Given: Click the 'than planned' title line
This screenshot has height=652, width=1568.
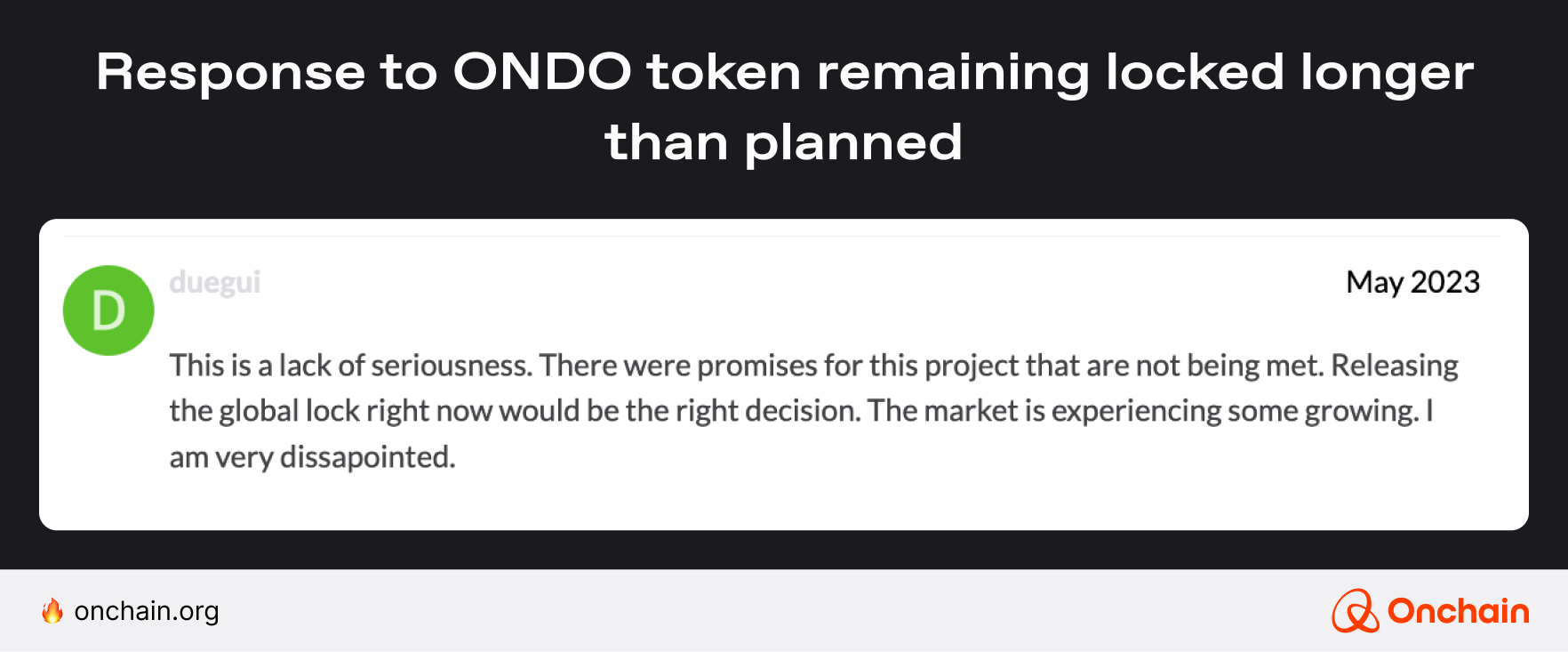Looking at the screenshot, I should [x=784, y=142].
